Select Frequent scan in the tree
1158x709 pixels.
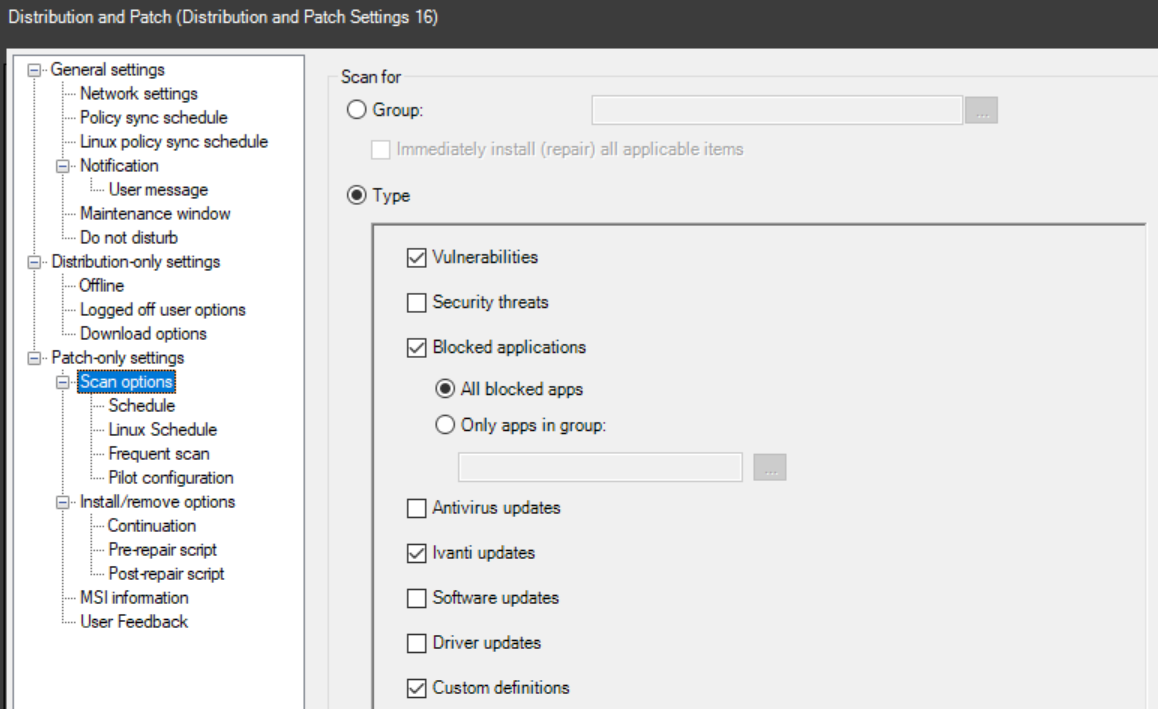158,454
